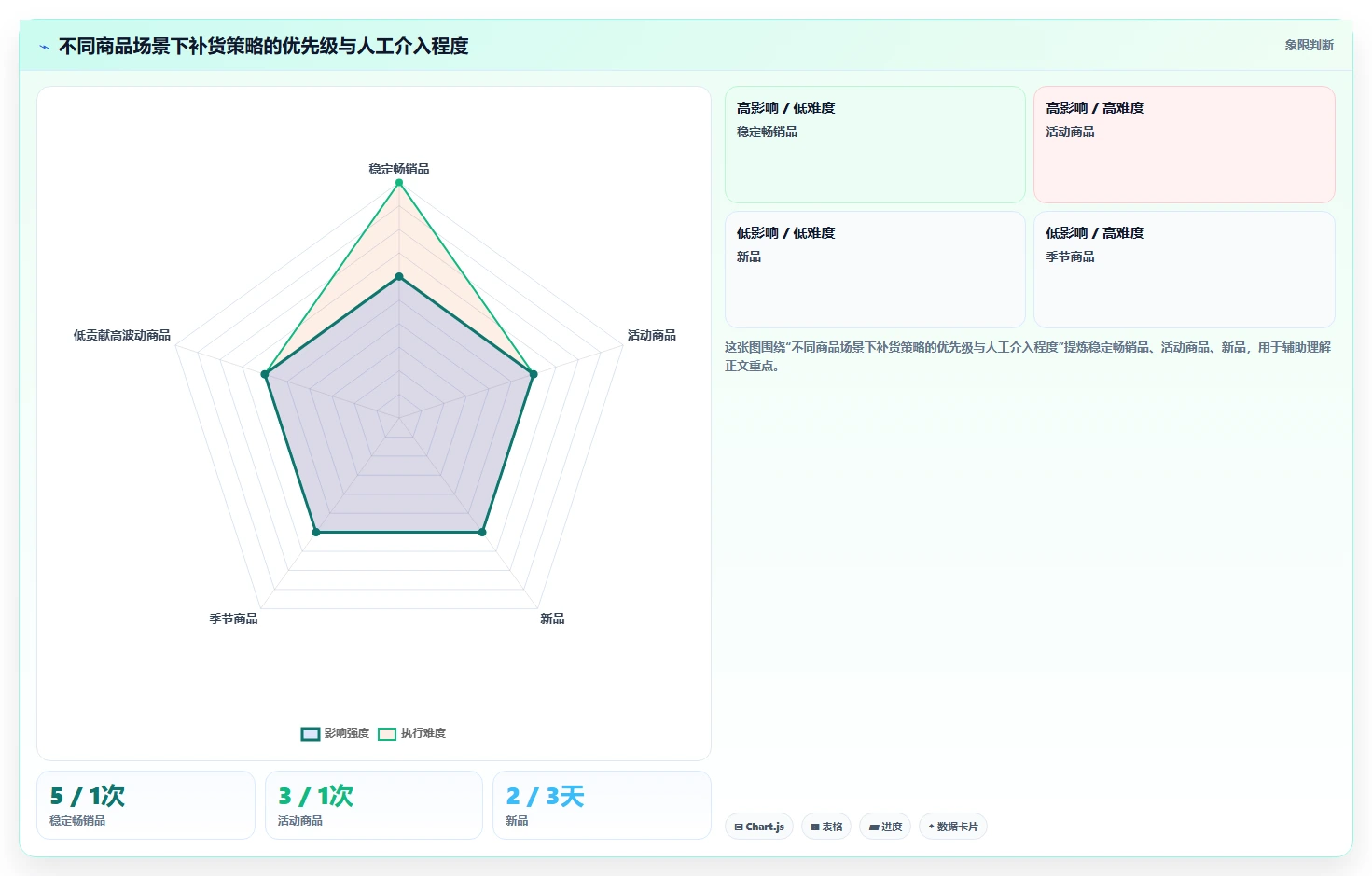Select the 低影响 / 高难度 quadrant card
Viewport: 1372px width, 876px height.
[1185, 270]
